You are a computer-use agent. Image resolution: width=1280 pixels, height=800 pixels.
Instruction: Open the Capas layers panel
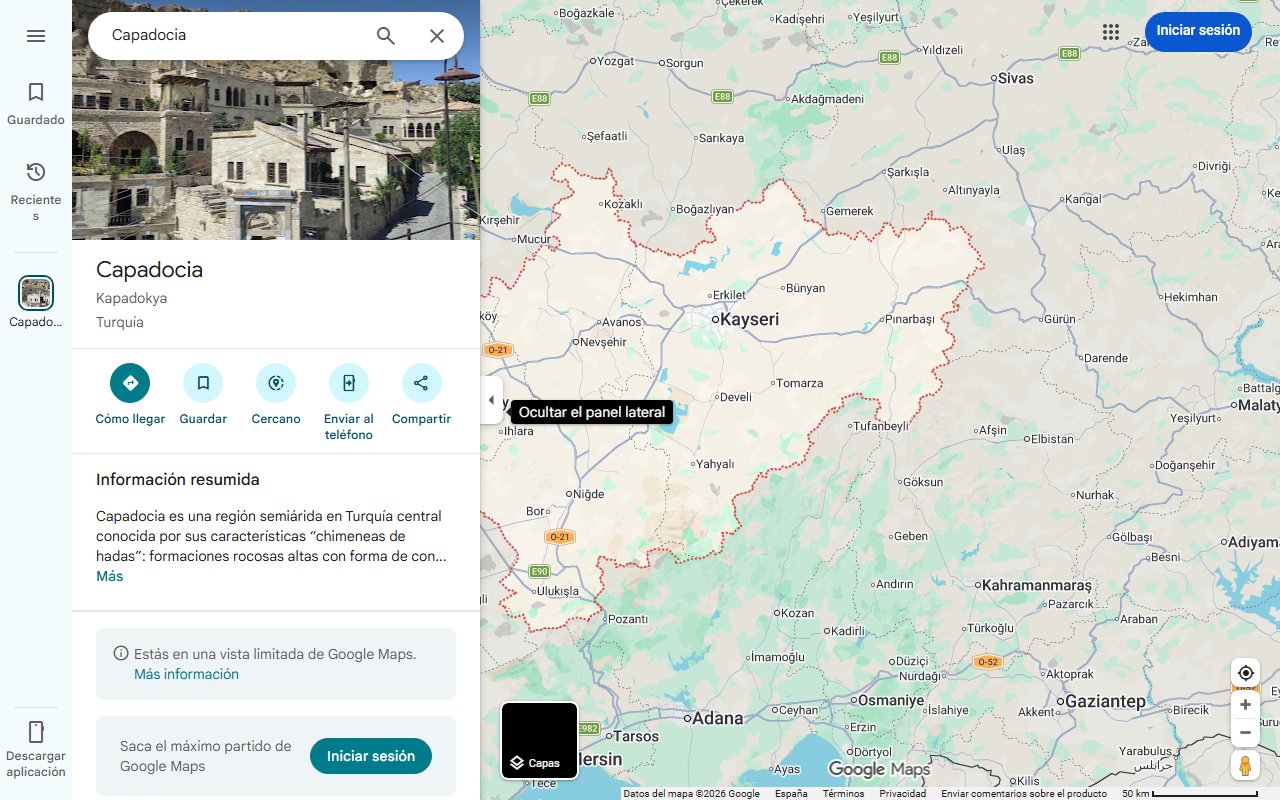539,740
